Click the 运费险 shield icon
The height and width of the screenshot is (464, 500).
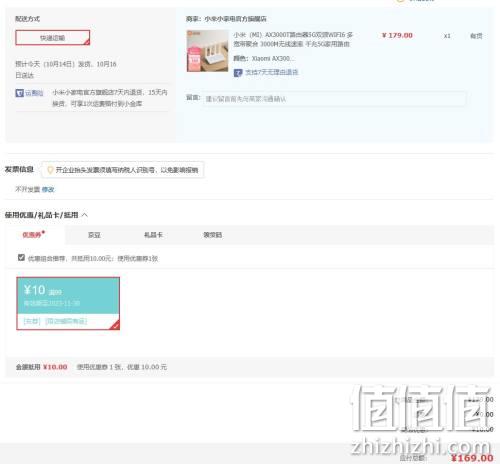19,93
